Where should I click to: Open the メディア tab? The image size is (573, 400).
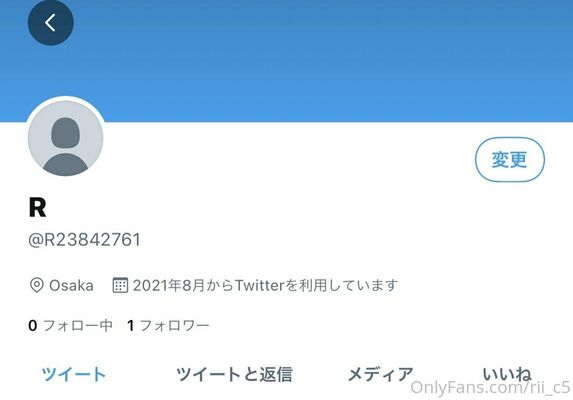tap(380, 374)
